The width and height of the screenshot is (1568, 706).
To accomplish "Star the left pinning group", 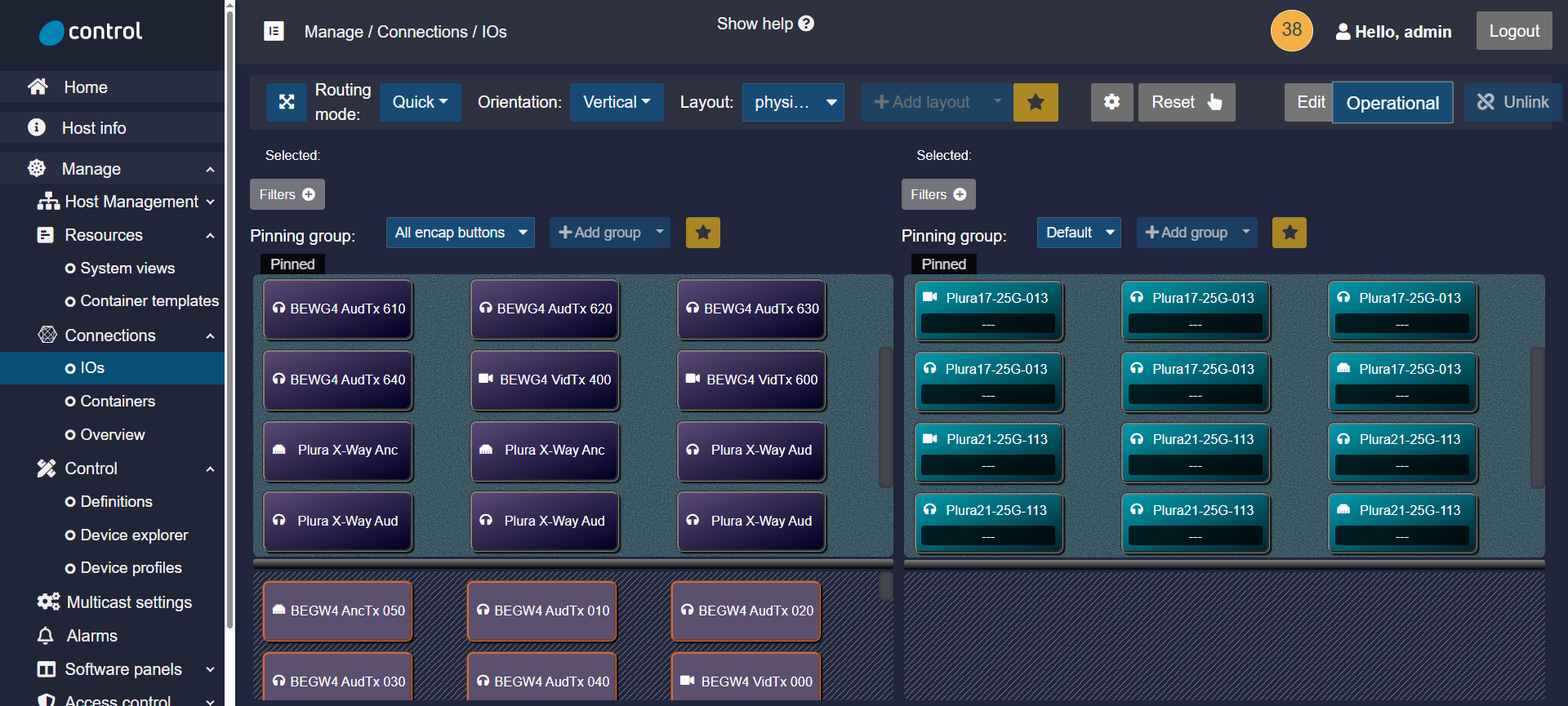I will click(x=702, y=233).
